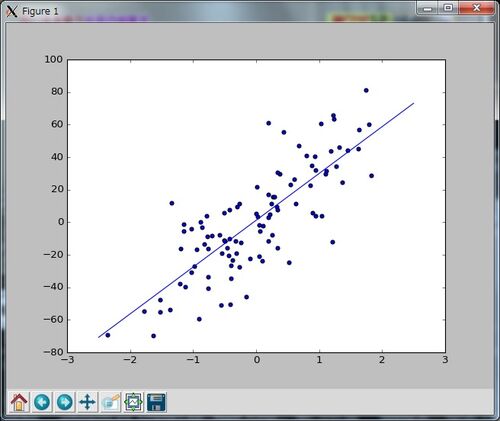Reset the plot with the Home icon
Viewport: 500px width, 421px height.
(x=19, y=402)
